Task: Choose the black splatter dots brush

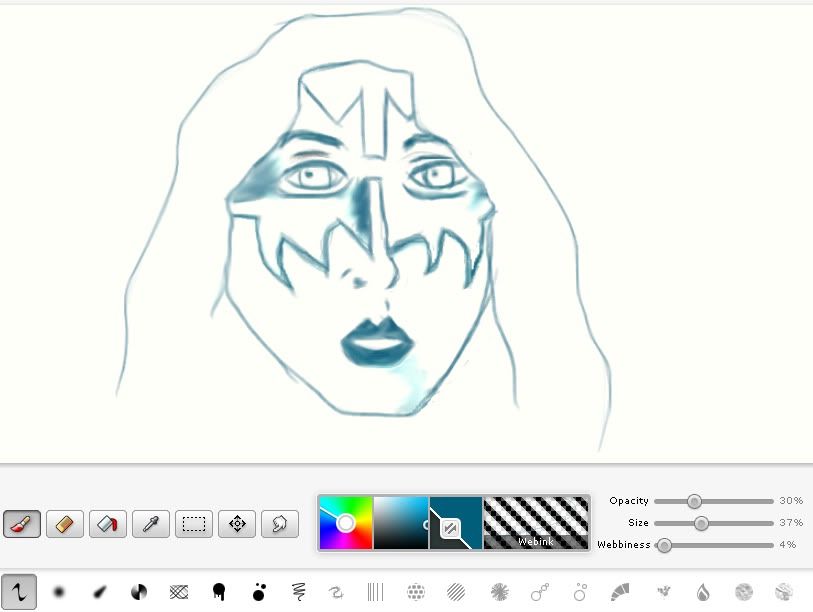Action: pos(259,592)
